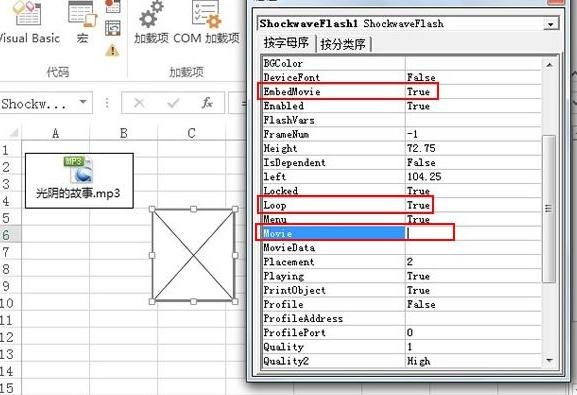Select the Enabled property name
577x395 pixels.
point(284,106)
